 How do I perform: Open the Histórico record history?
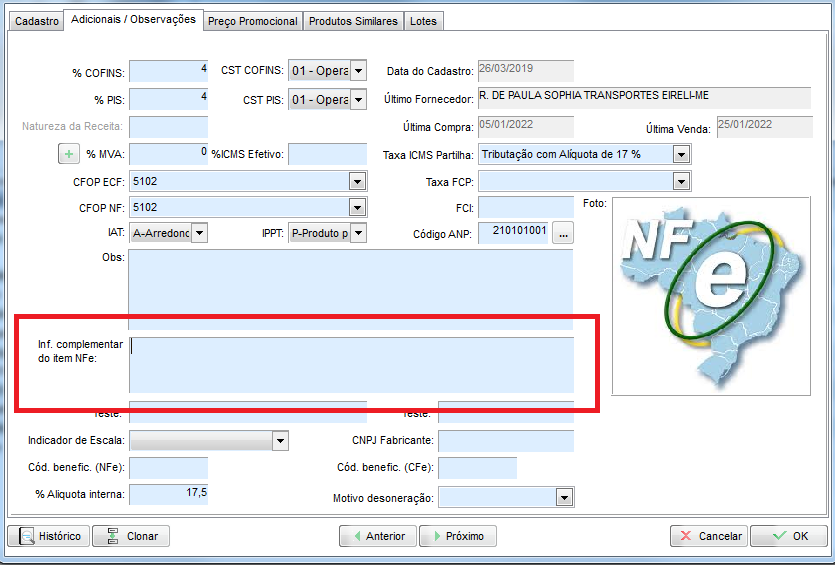(49, 536)
